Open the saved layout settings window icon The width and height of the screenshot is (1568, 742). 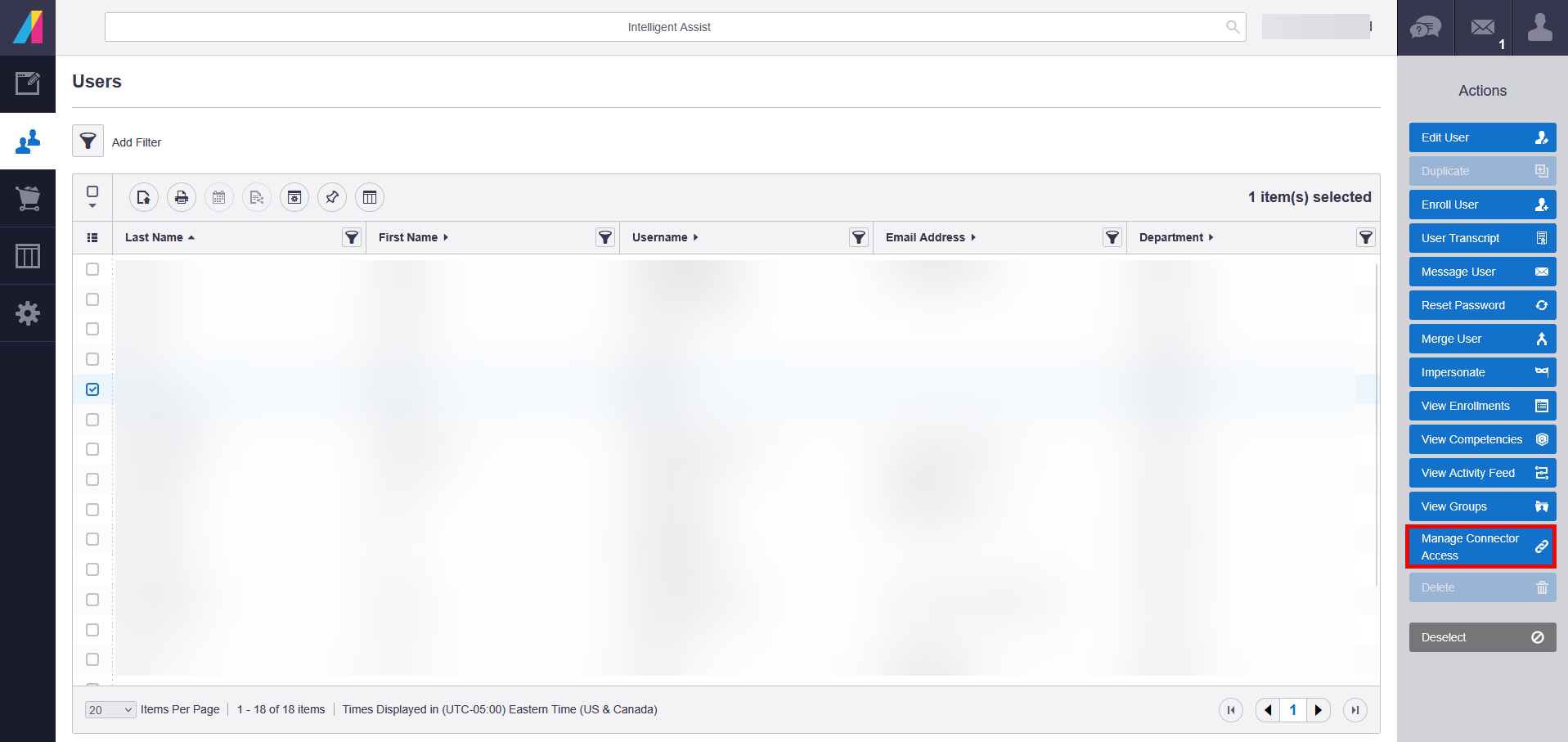(294, 197)
